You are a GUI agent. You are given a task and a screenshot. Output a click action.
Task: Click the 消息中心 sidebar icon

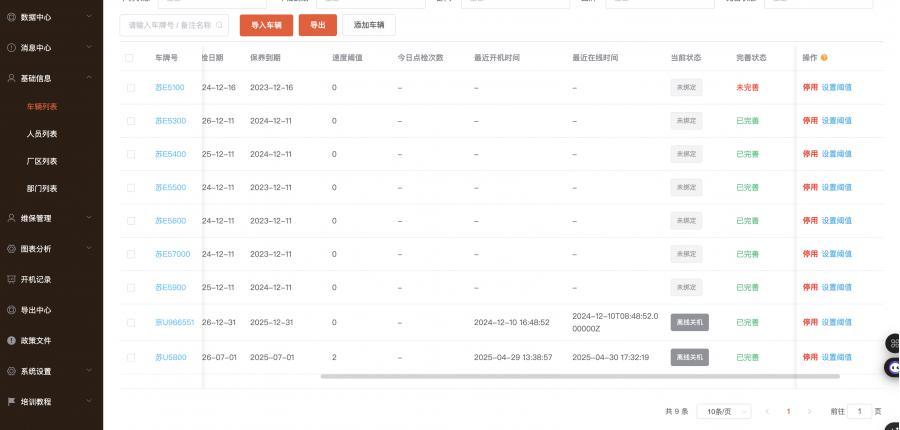(11, 48)
